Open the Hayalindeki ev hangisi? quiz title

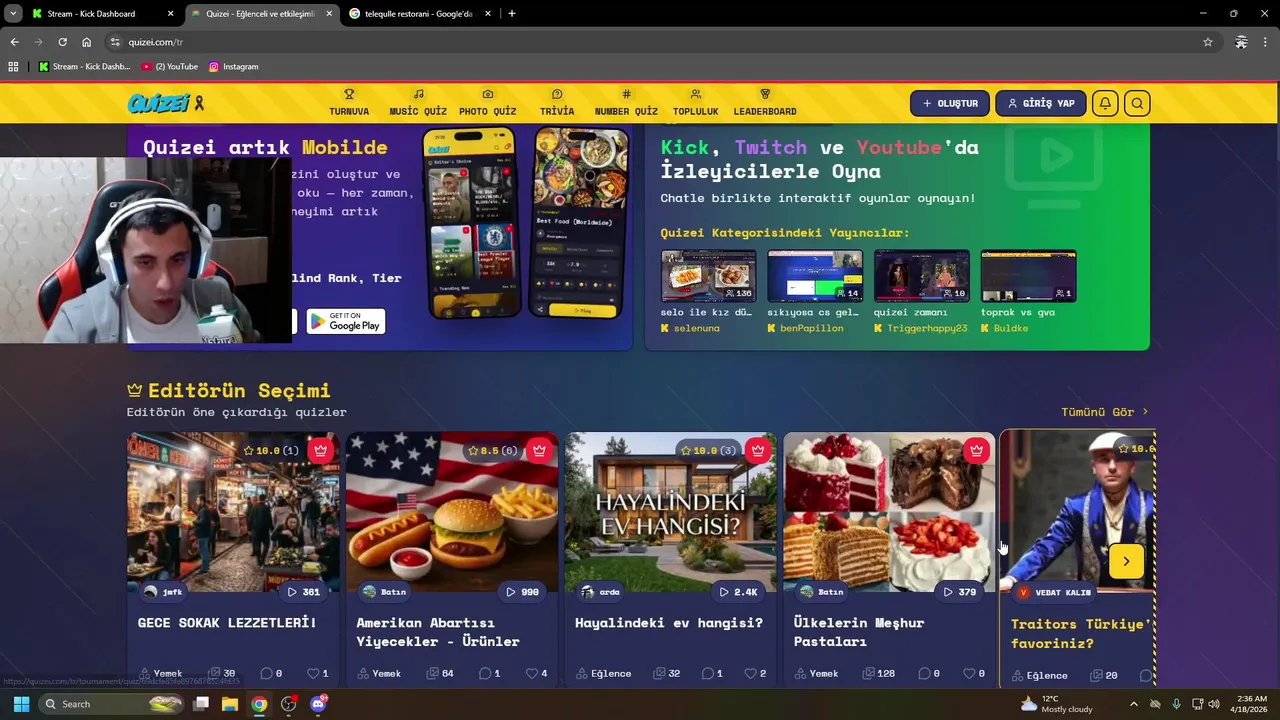(x=669, y=622)
